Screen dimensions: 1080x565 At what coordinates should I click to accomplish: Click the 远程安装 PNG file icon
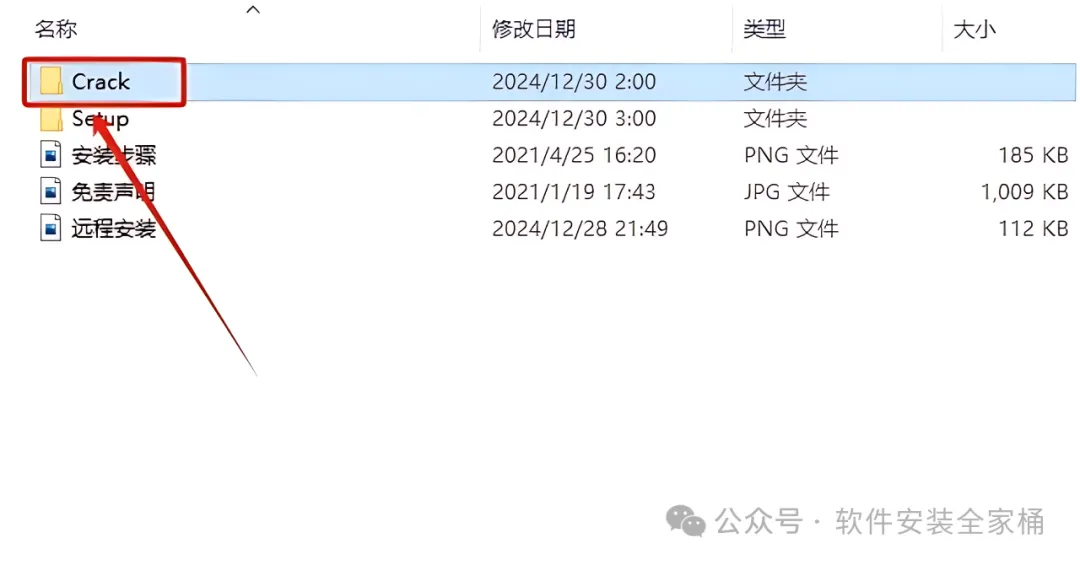(x=51, y=228)
